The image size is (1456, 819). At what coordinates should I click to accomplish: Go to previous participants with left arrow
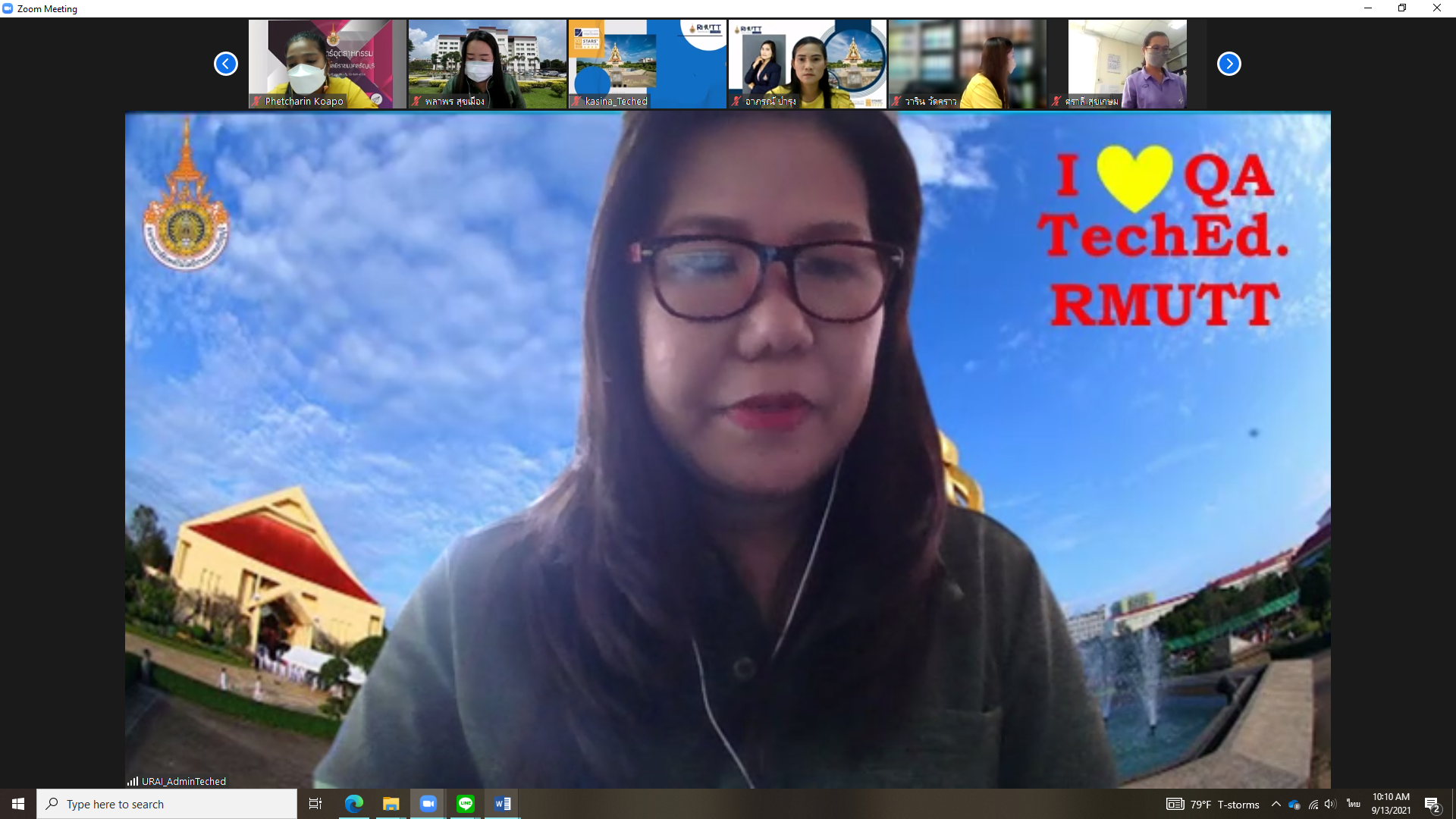tap(225, 64)
